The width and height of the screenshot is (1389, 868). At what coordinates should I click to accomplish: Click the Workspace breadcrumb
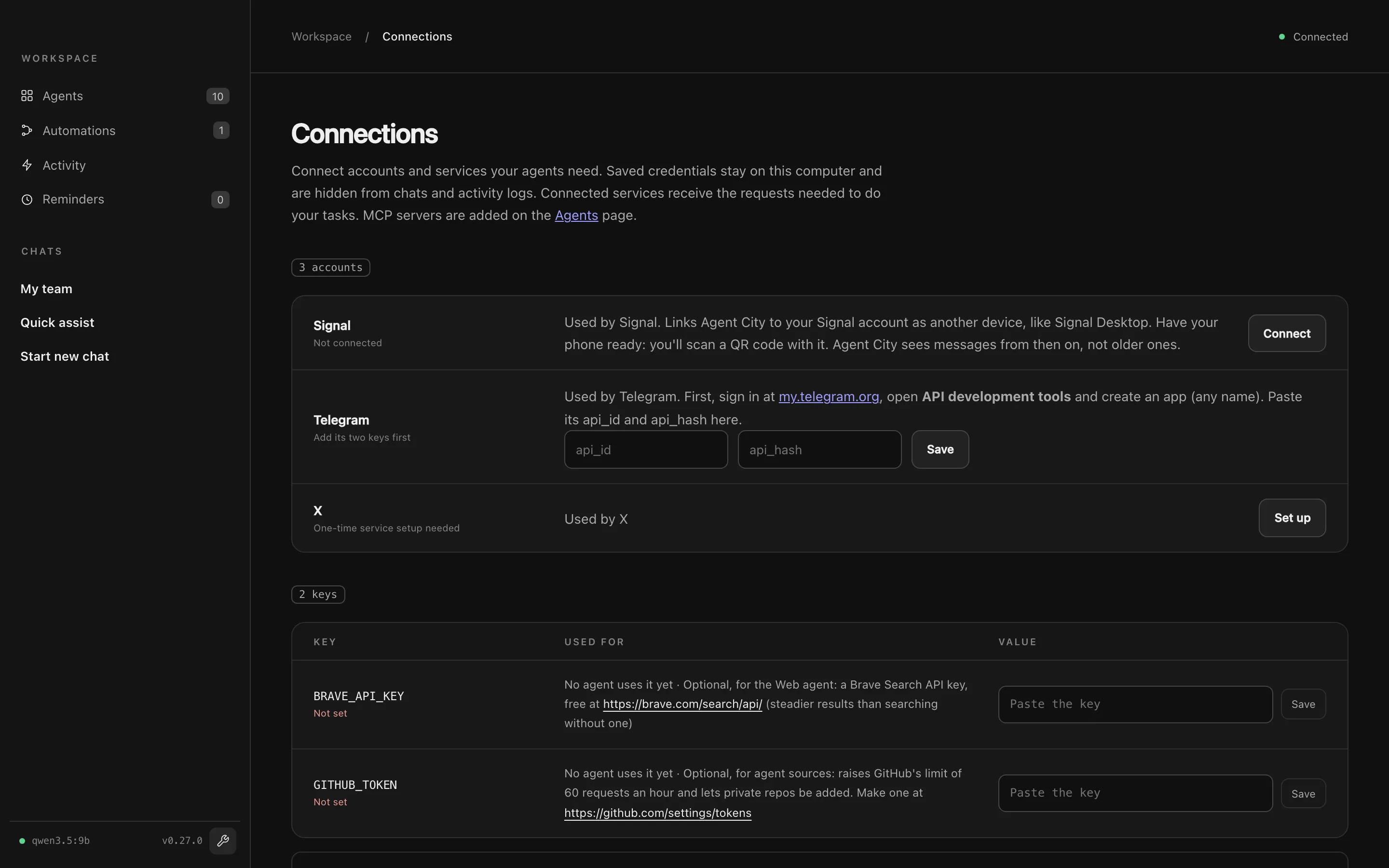321,37
